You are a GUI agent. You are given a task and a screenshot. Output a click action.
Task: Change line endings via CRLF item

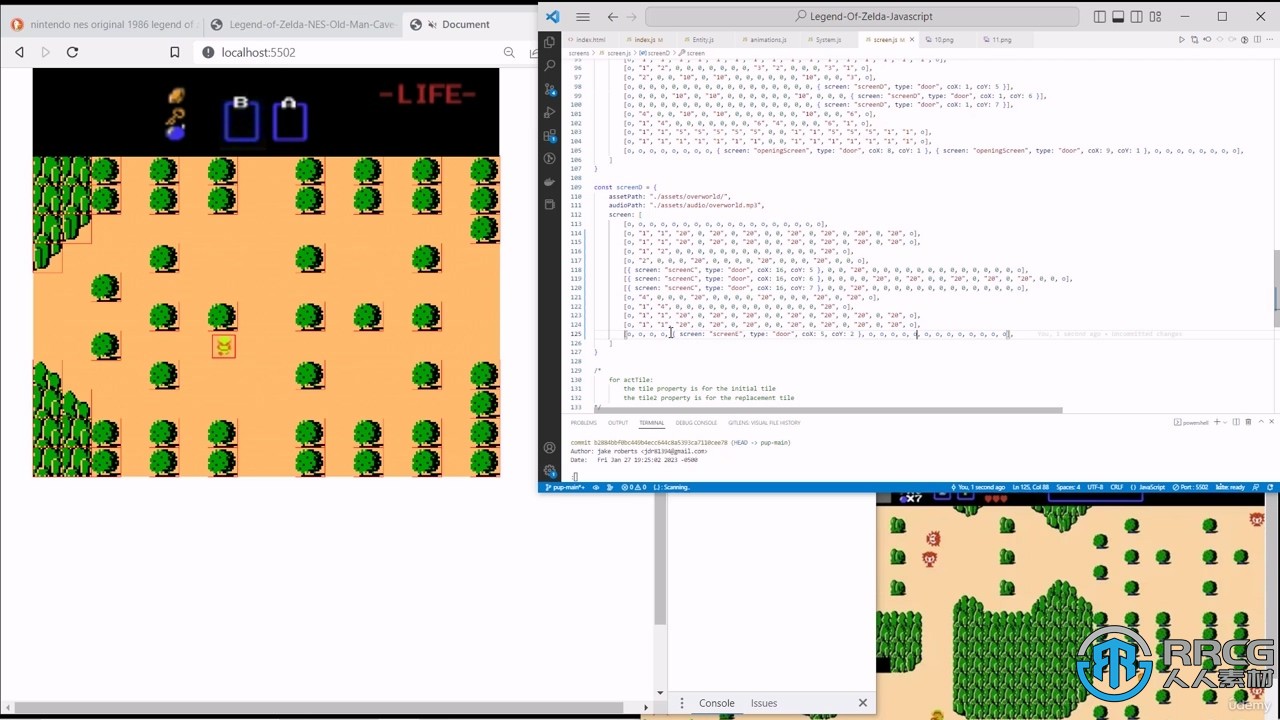click(x=1118, y=487)
